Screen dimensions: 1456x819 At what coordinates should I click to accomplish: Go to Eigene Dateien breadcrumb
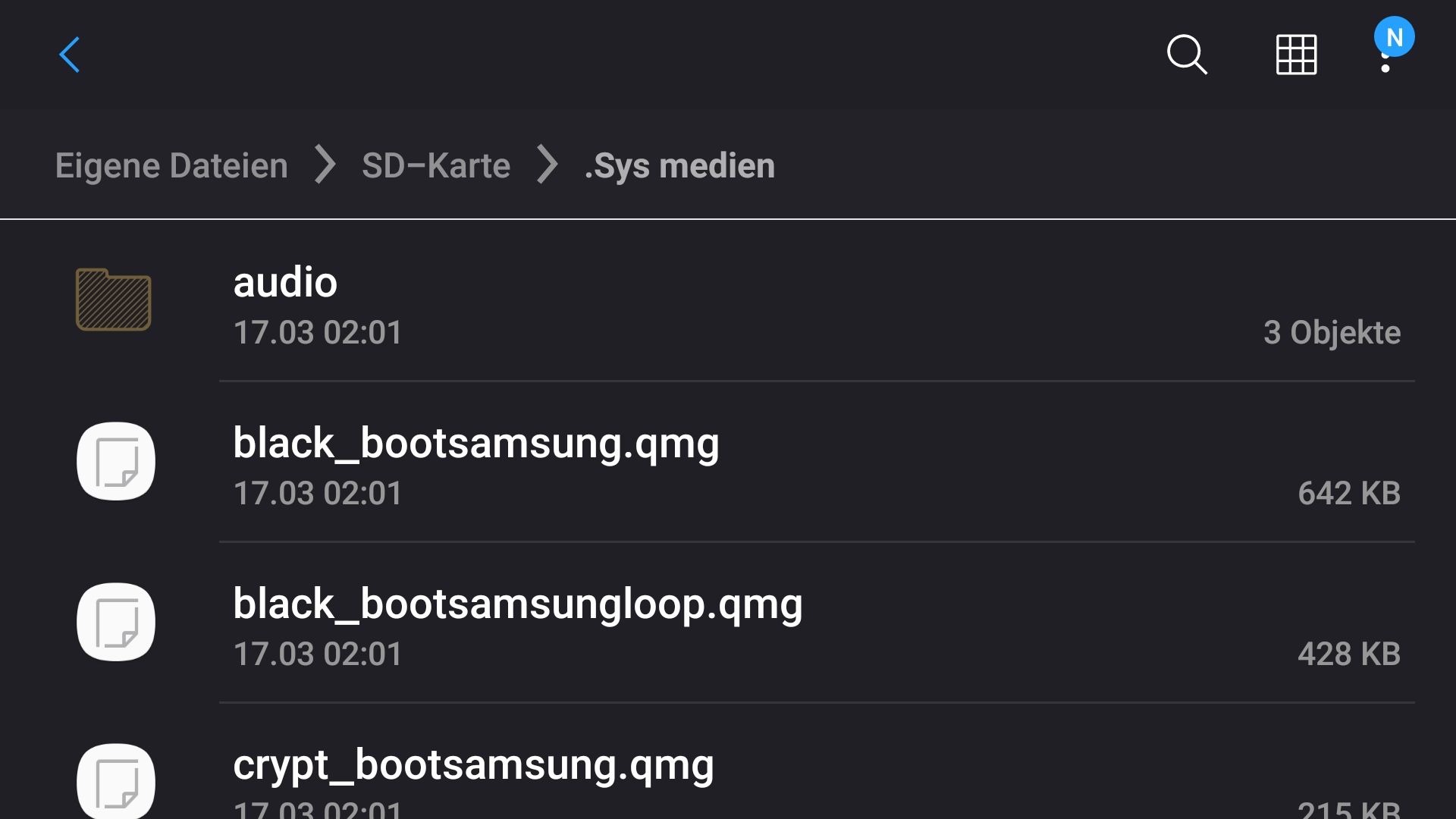click(x=171, y=165)
